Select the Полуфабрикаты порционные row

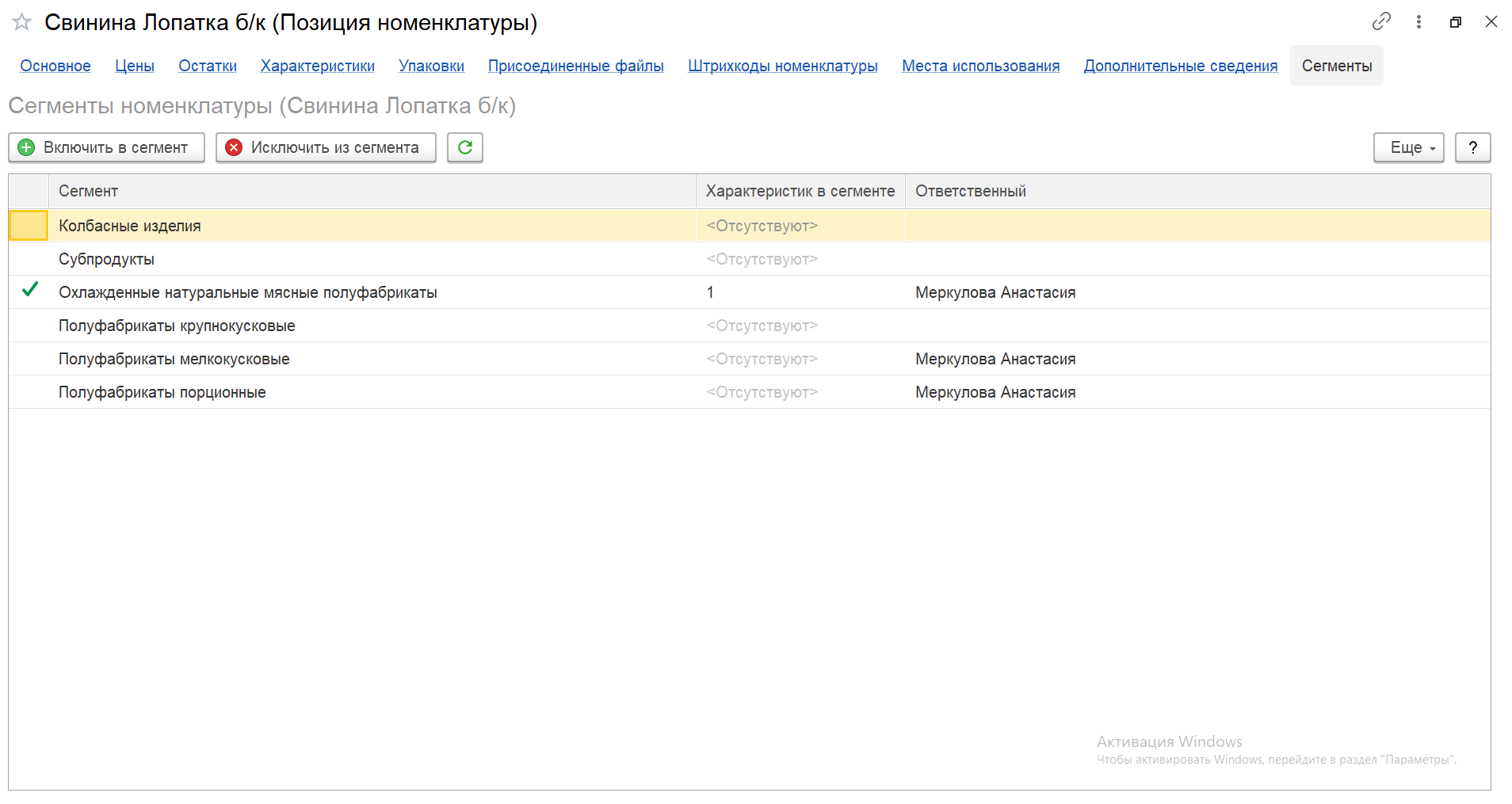coord(162,392)
